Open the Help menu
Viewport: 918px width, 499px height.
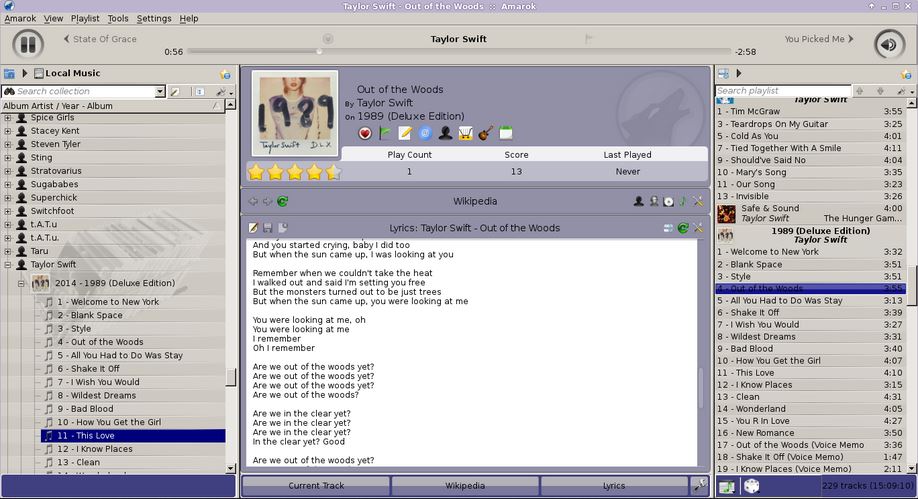tap(189, 18)
